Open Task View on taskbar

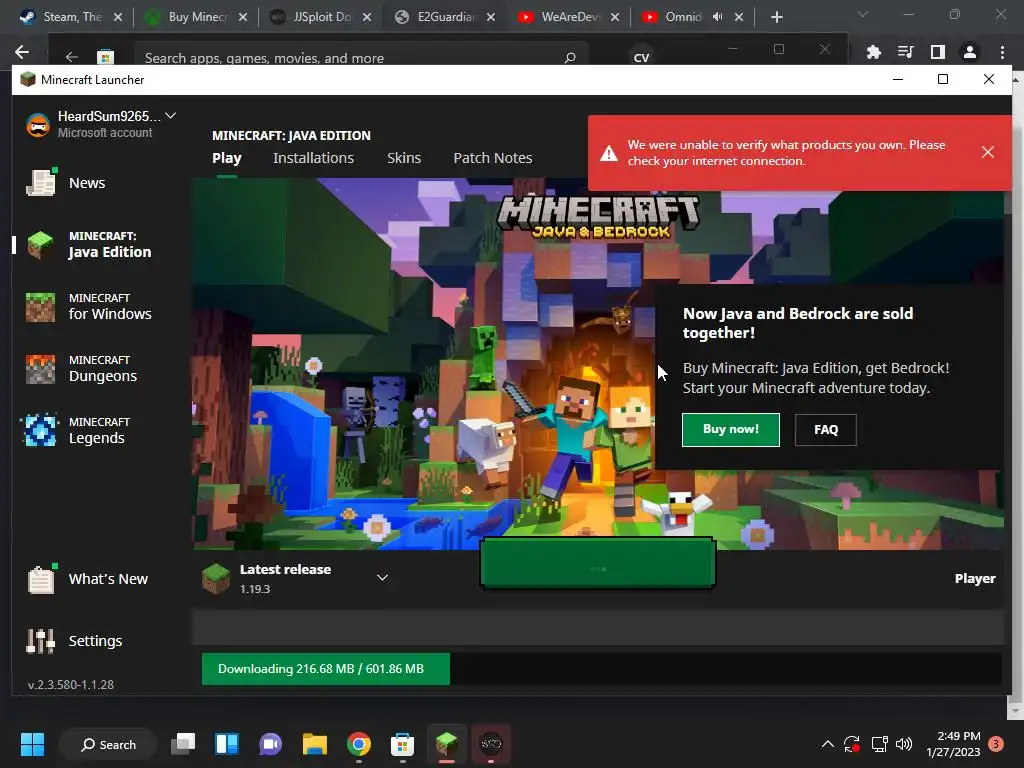(183, 744)
